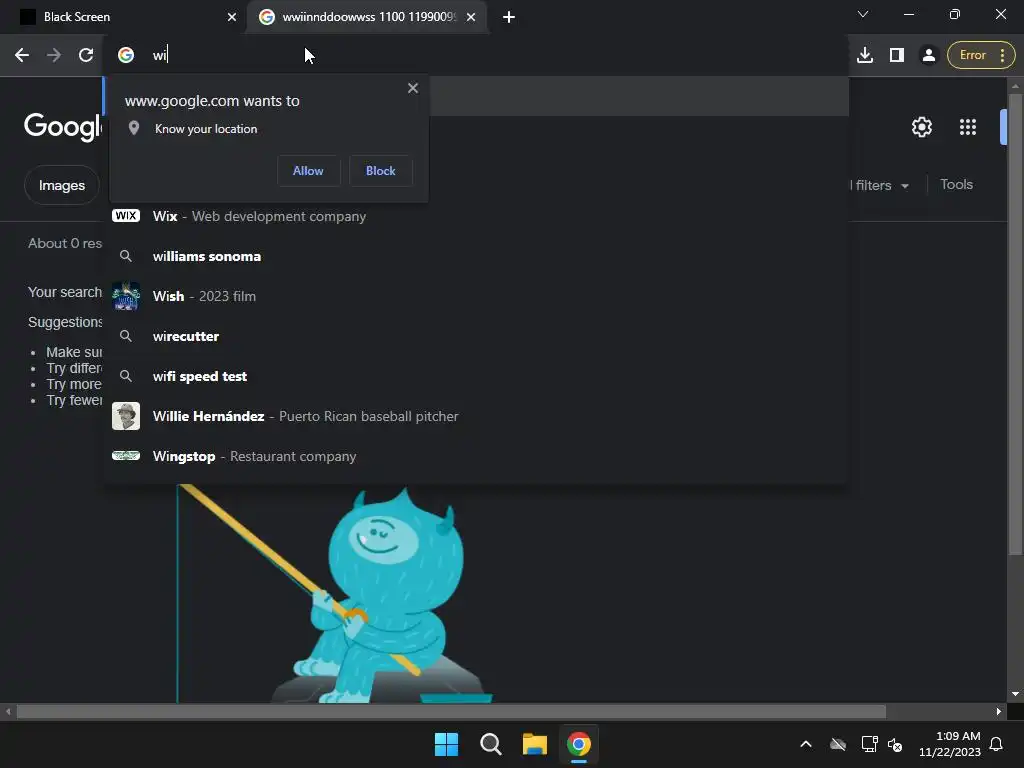This screenshot has width=1024, height=768.
Task: Click the horizontal scrollbar thumb
Action: [451, 711]
